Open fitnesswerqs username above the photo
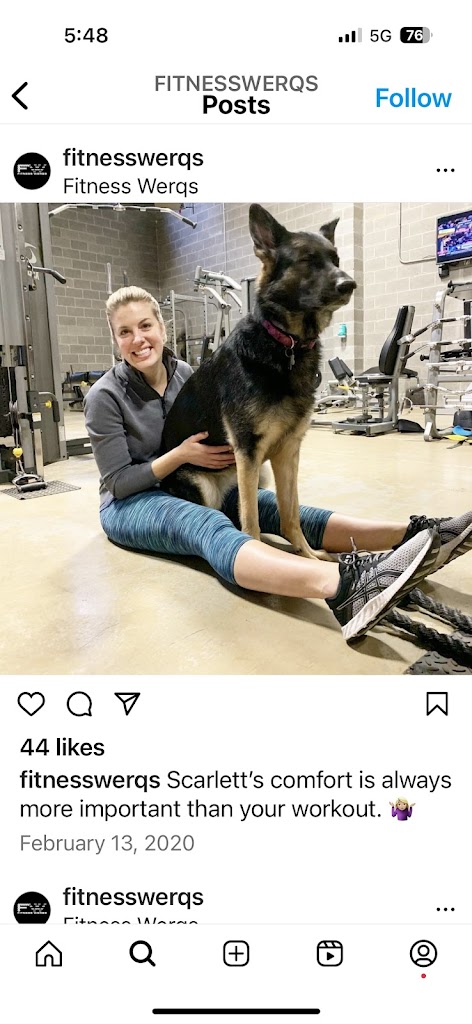Viewport: 472px width, 1024px height. (x=133, y=157)
